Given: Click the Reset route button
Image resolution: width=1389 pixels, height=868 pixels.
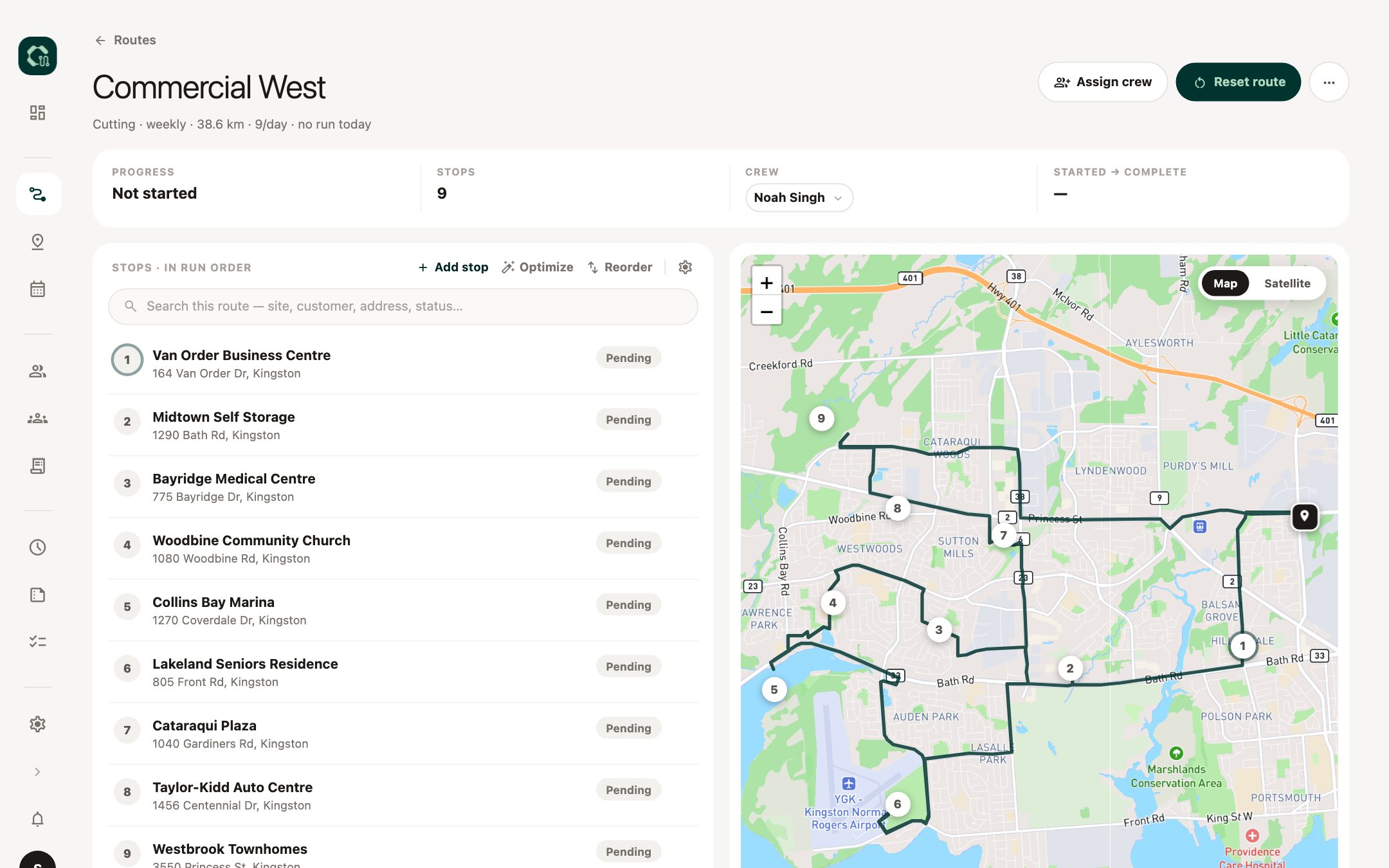Looking at the screenshot, I should tap(1238, 82).
